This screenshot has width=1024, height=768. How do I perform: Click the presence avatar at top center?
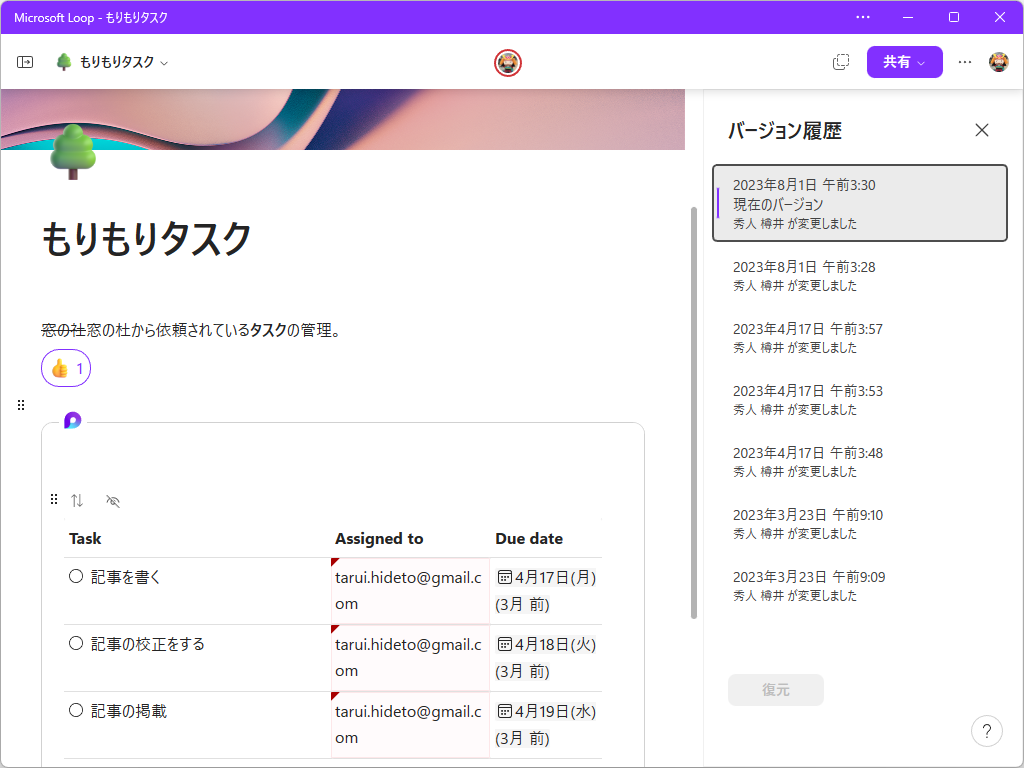tap(508, 61)
